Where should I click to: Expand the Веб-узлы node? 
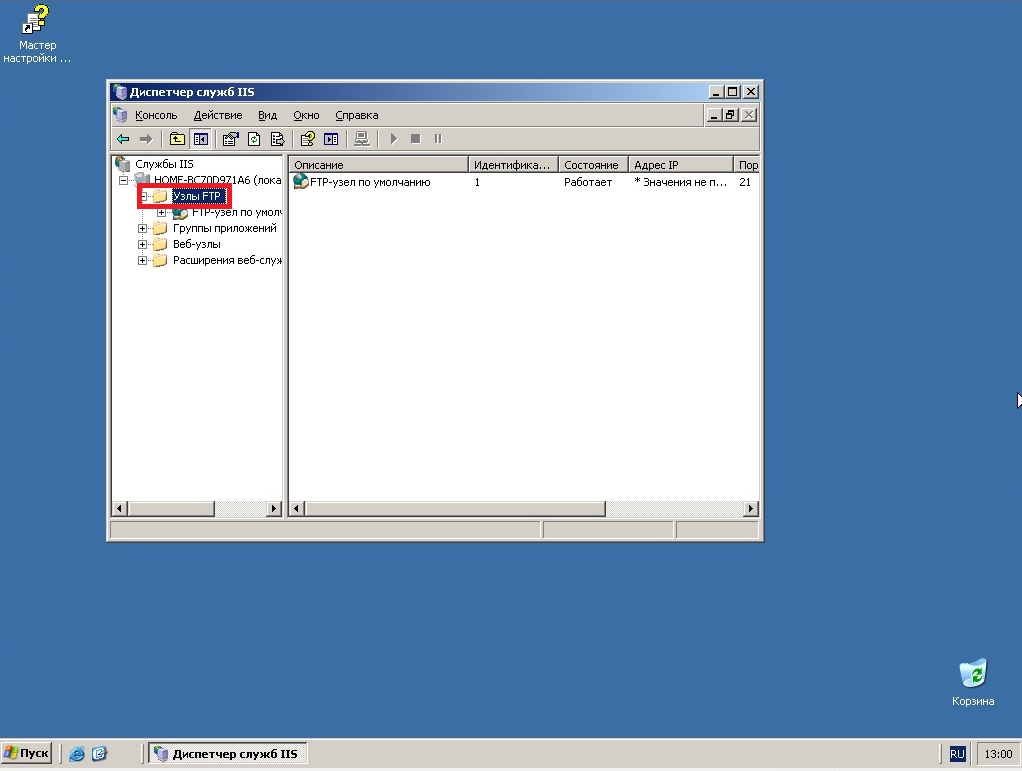142,244
